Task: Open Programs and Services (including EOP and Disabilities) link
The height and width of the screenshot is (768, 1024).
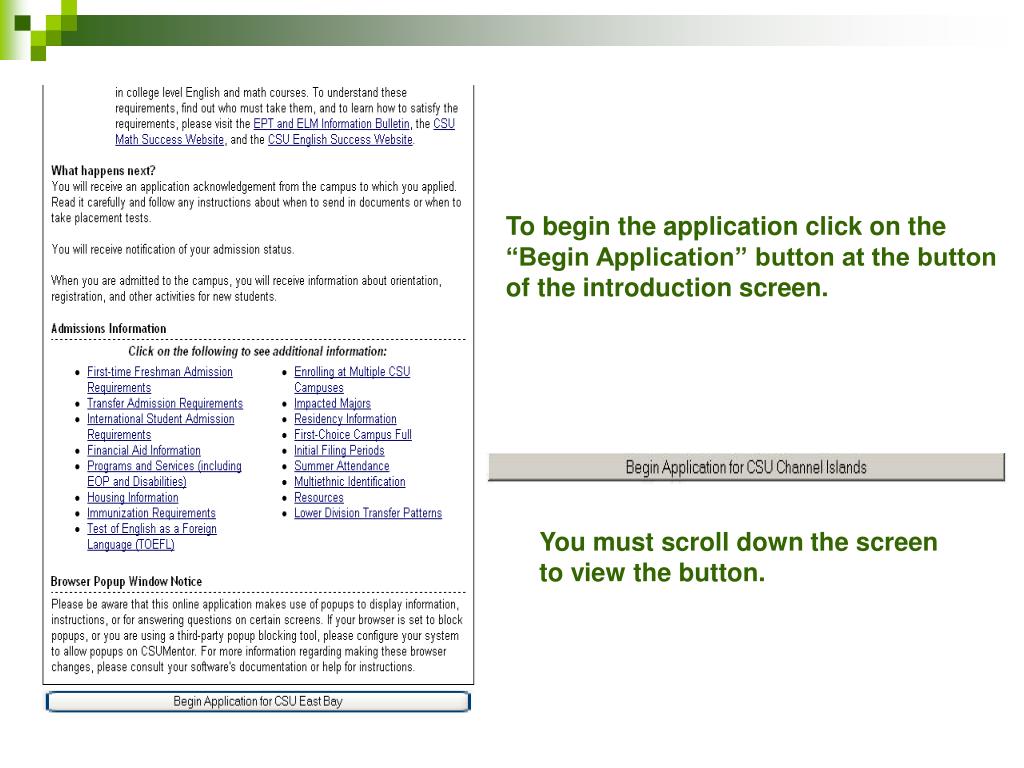Action: [x=164, y=473]
